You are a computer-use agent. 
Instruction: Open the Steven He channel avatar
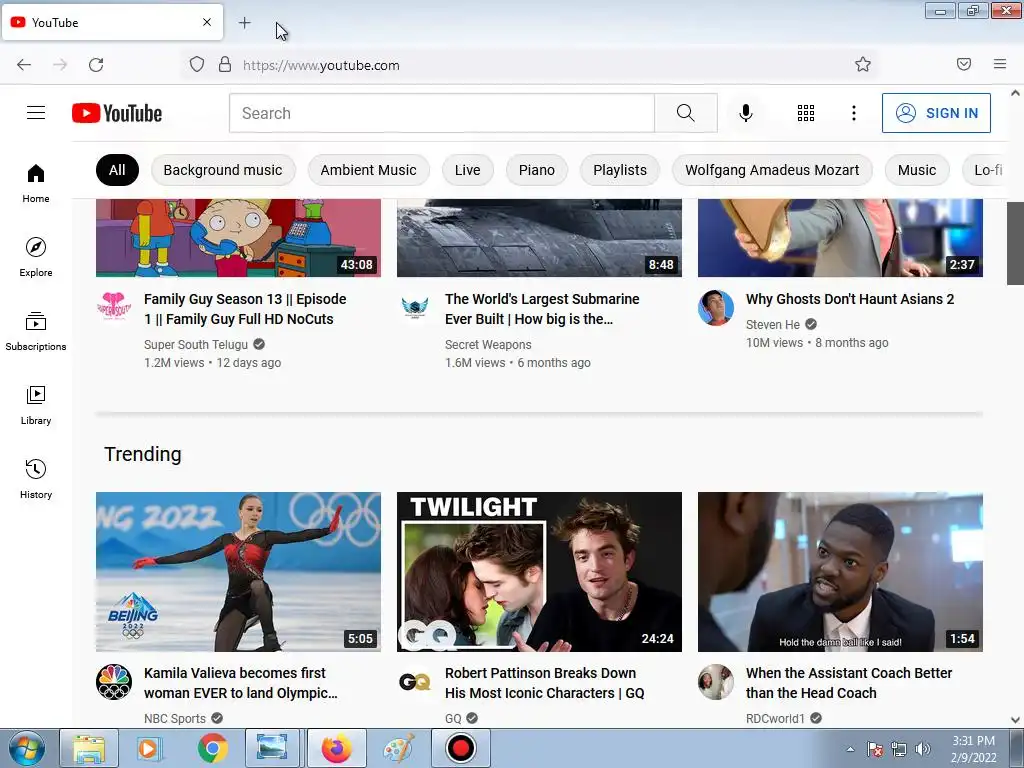pyautogui.click(x=716, y=308)
